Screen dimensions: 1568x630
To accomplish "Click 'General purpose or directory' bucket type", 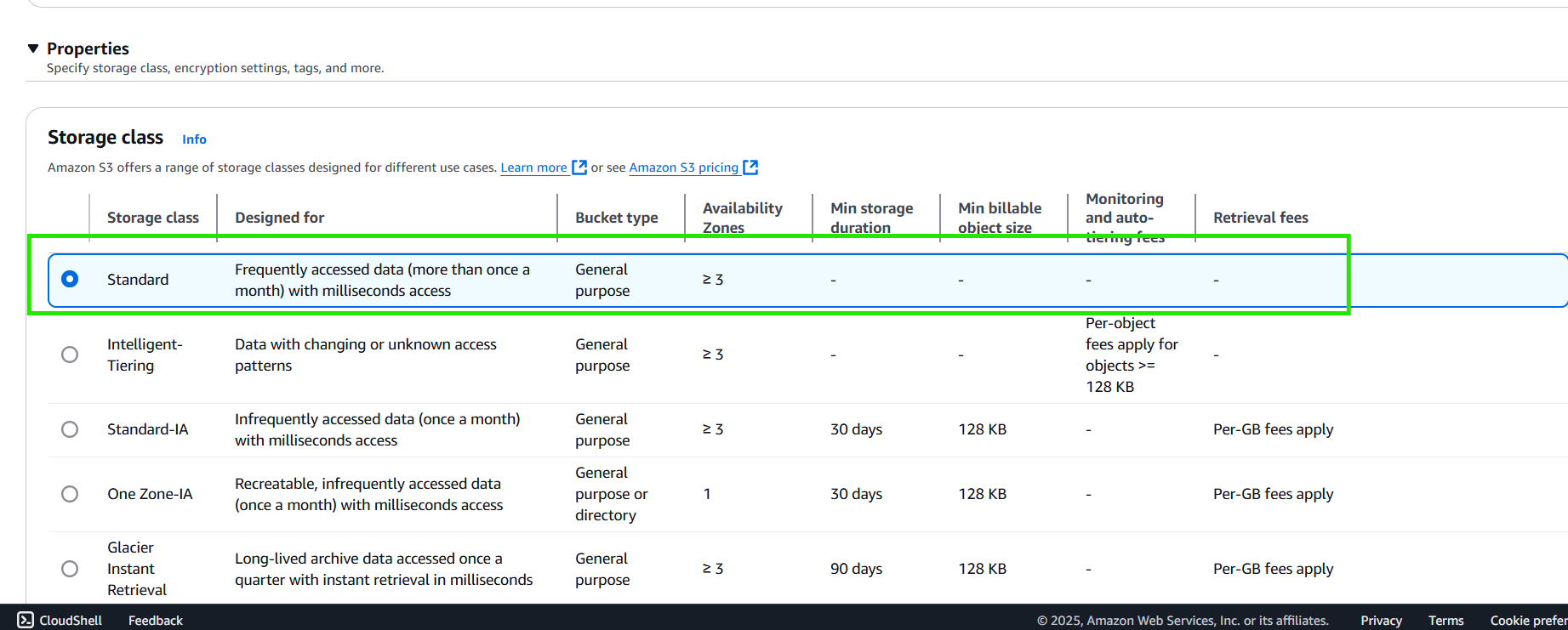I will (612, 494).
